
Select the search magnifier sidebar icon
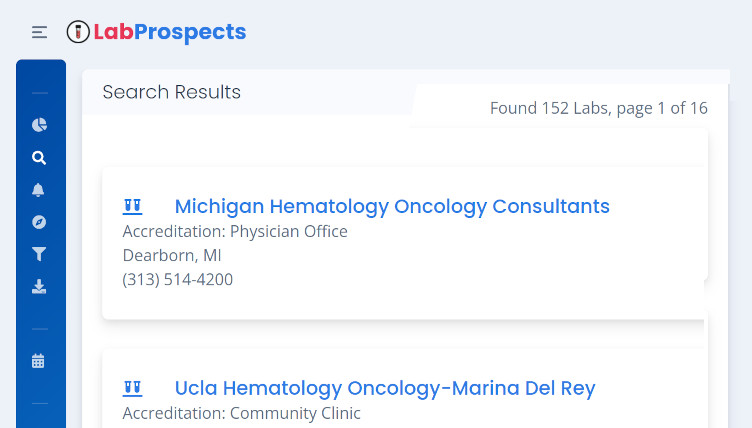point(39,158)
